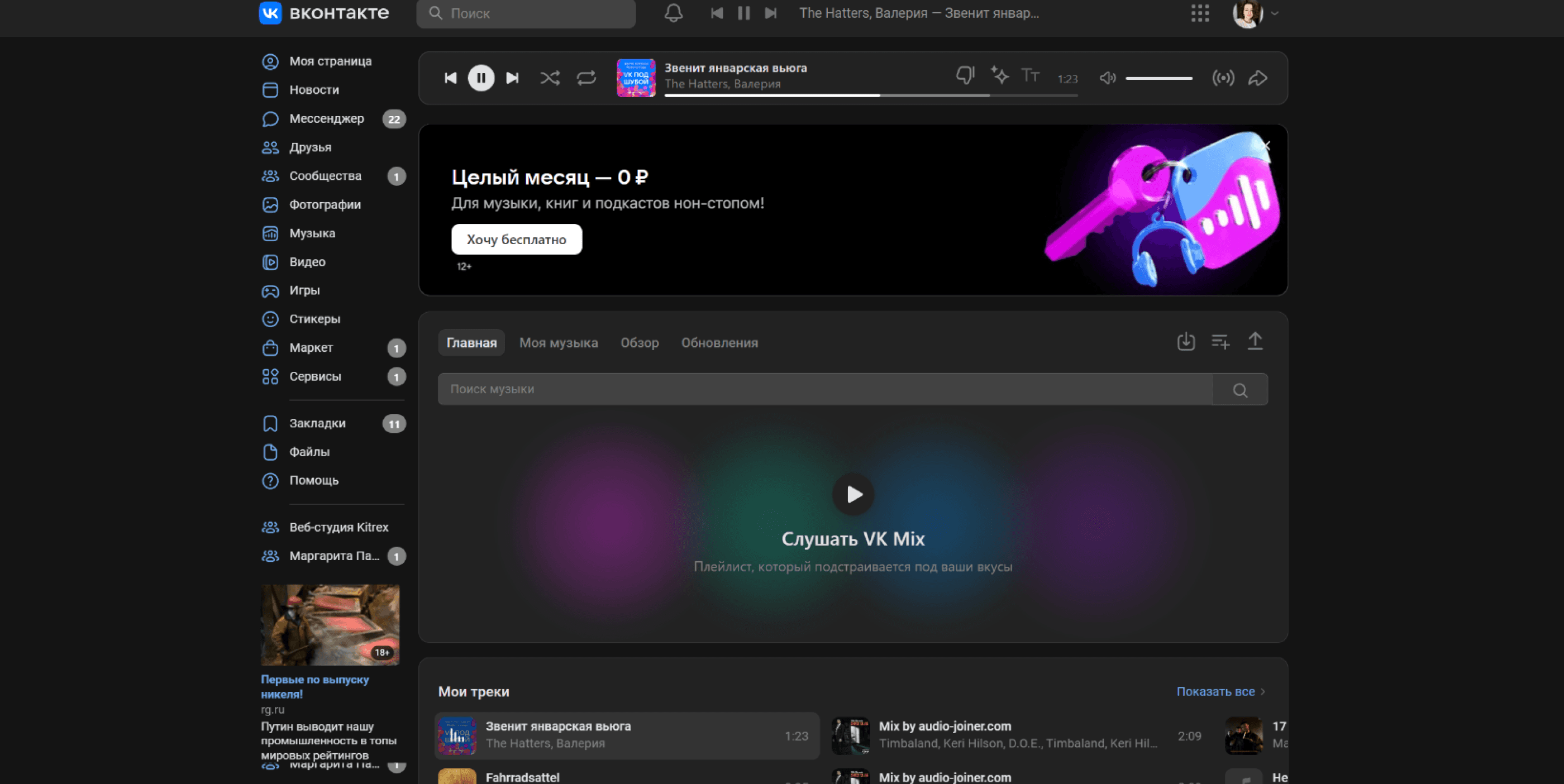This screenshot has width=1564, height=784.
Task: Open Мессенджер in the sidebar
Action: [326, 118]
